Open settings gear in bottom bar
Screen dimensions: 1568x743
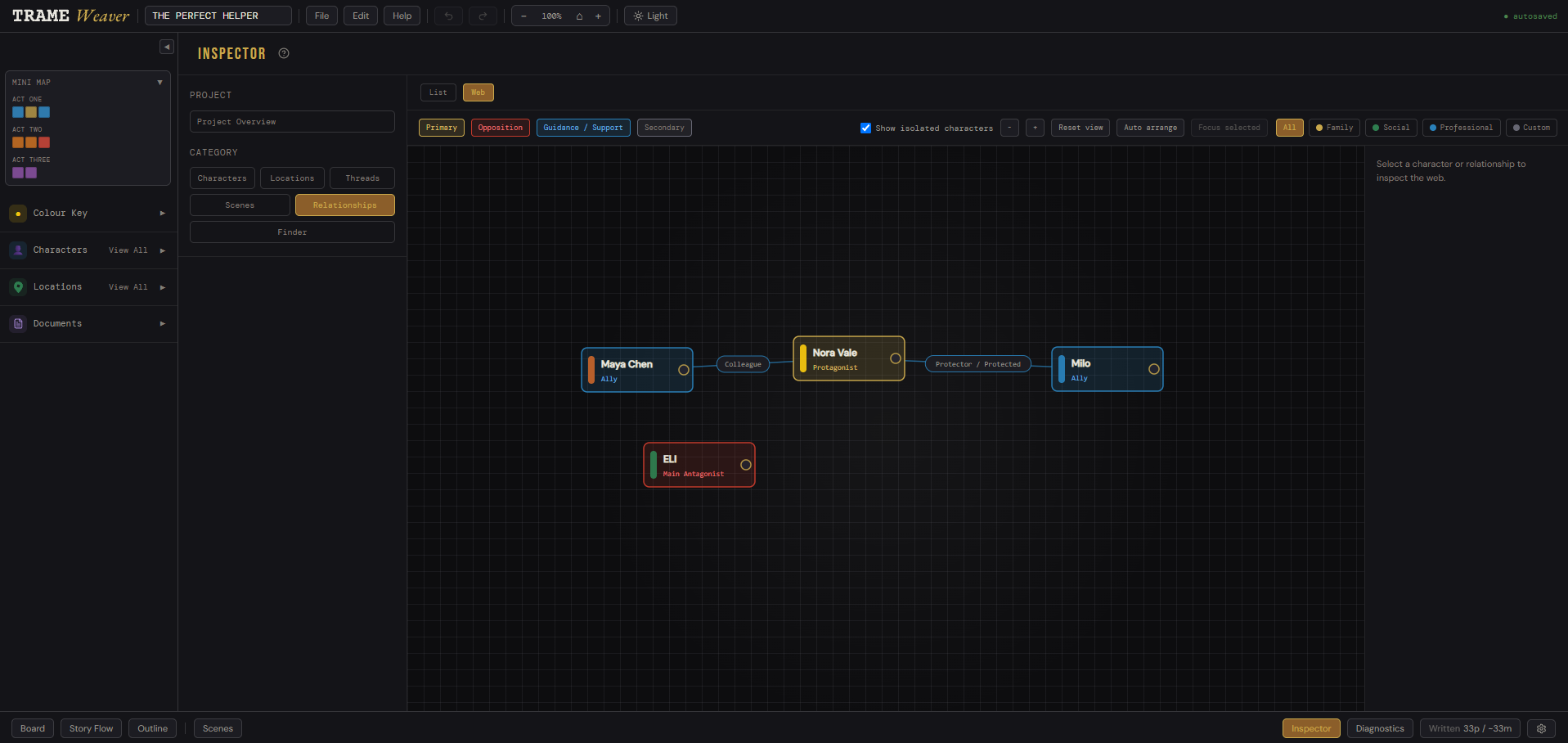(x=1541, y=728)
